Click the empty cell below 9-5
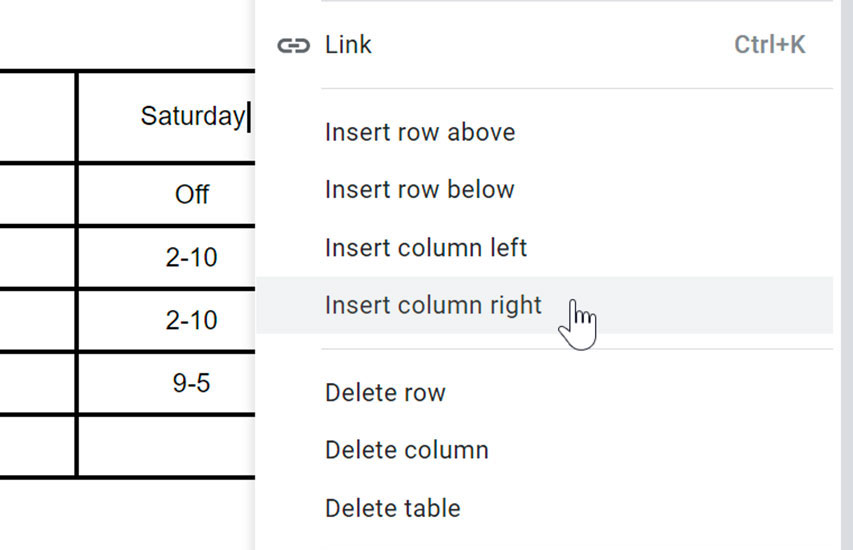853x550 pixels. point(165,446)
